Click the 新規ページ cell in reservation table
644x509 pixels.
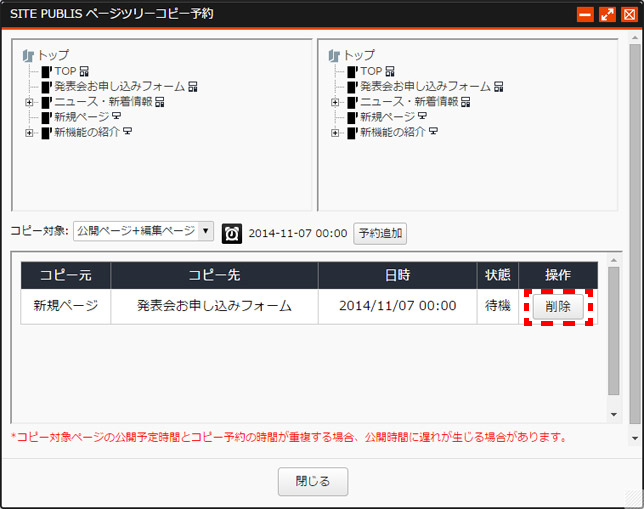click(x=66, y=306)
